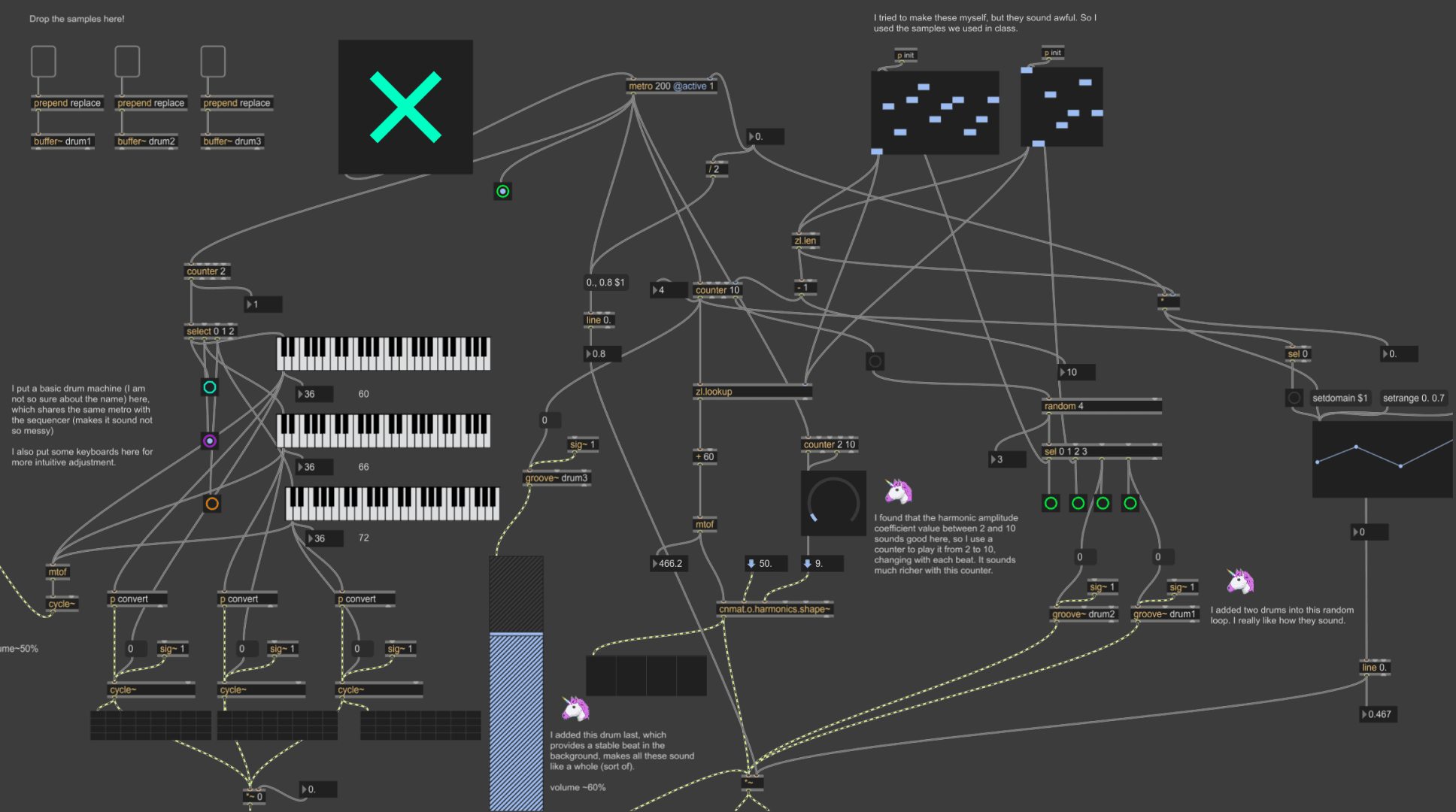Click the top keyboard slider object
The width and height of the screenshot is (1456, 812).
[384, 353]
